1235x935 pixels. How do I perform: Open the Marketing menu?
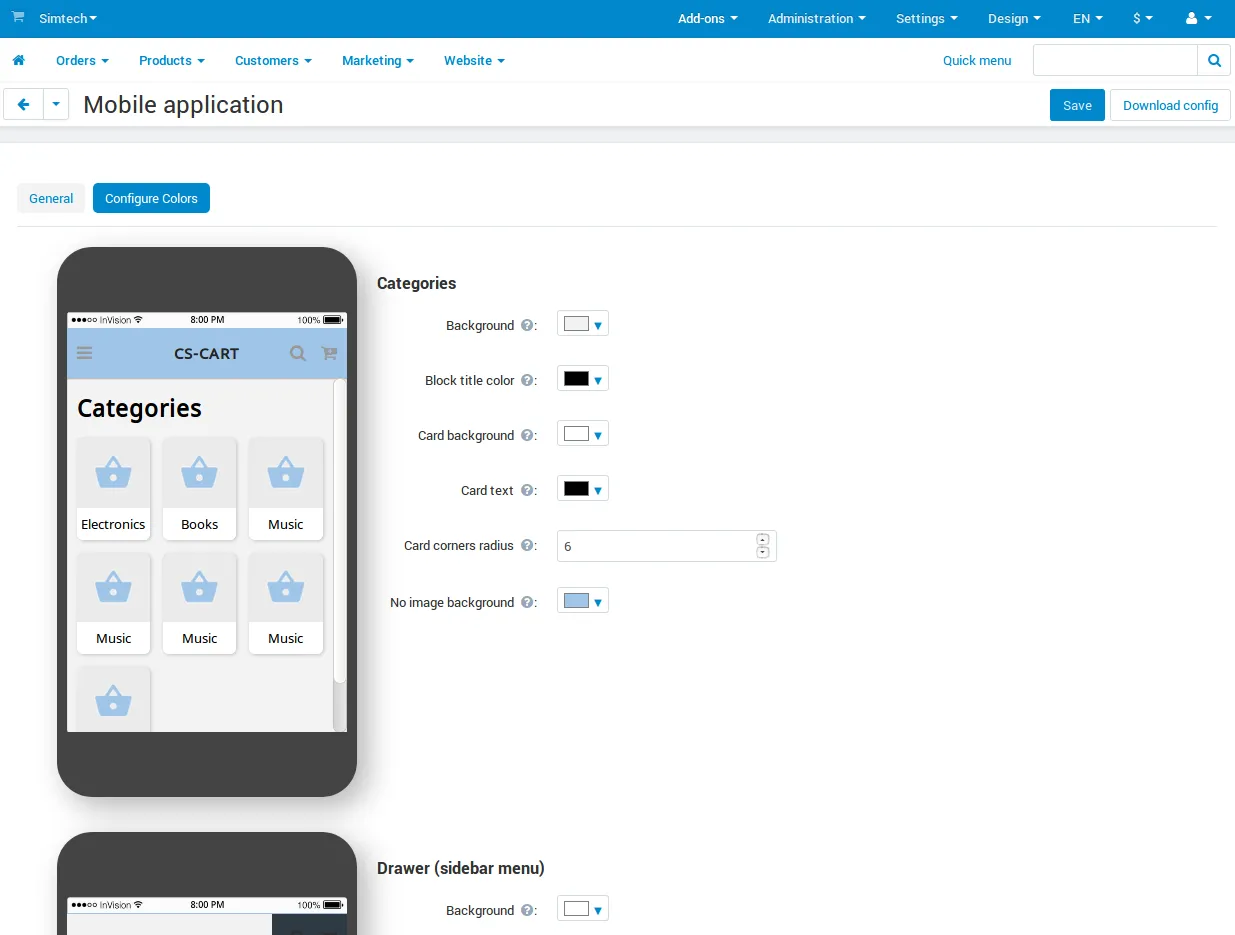pyautogui.click(x=378, y=61)
